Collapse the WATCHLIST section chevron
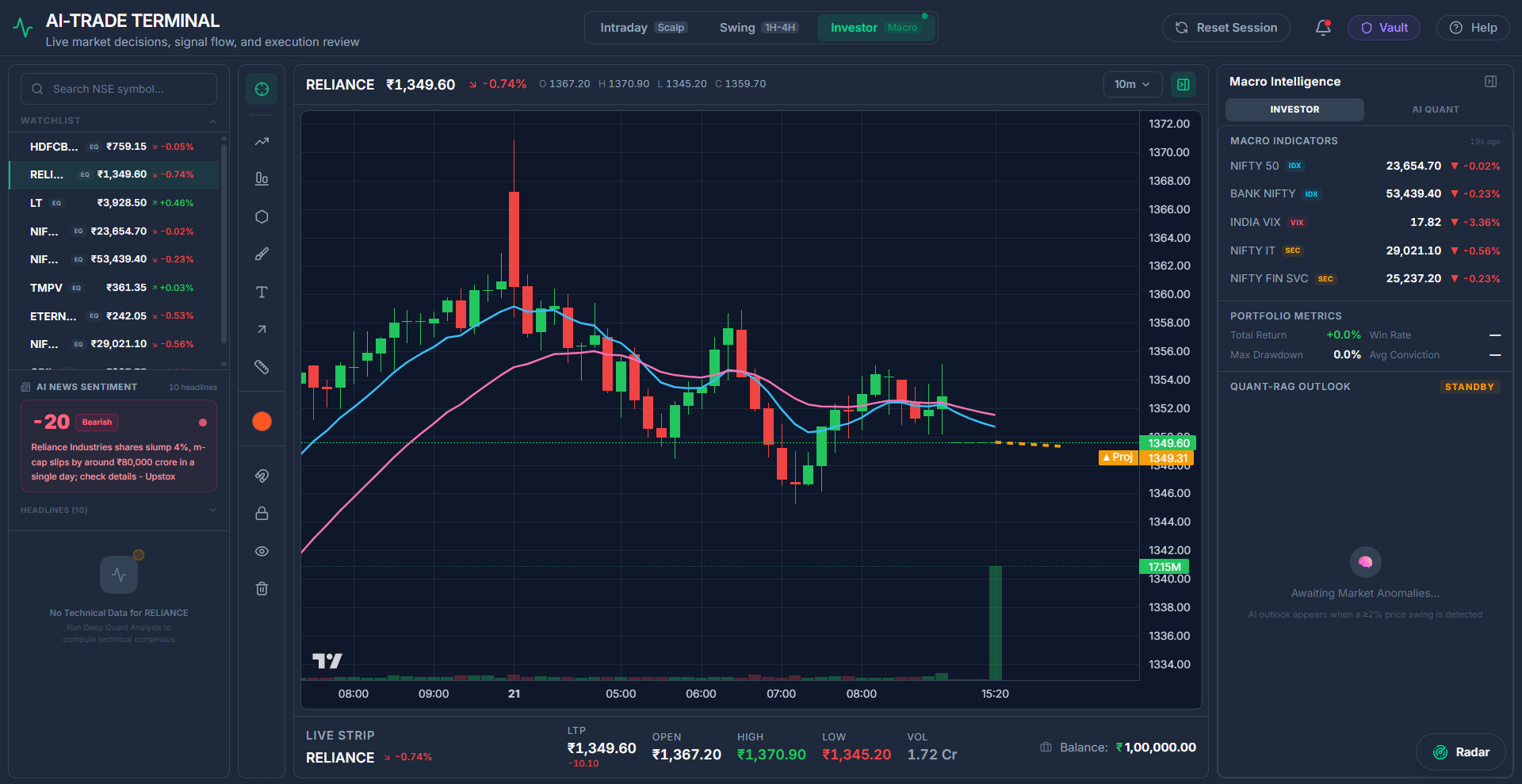Screen dimensions: 1522x784 (x=212, y=120)
